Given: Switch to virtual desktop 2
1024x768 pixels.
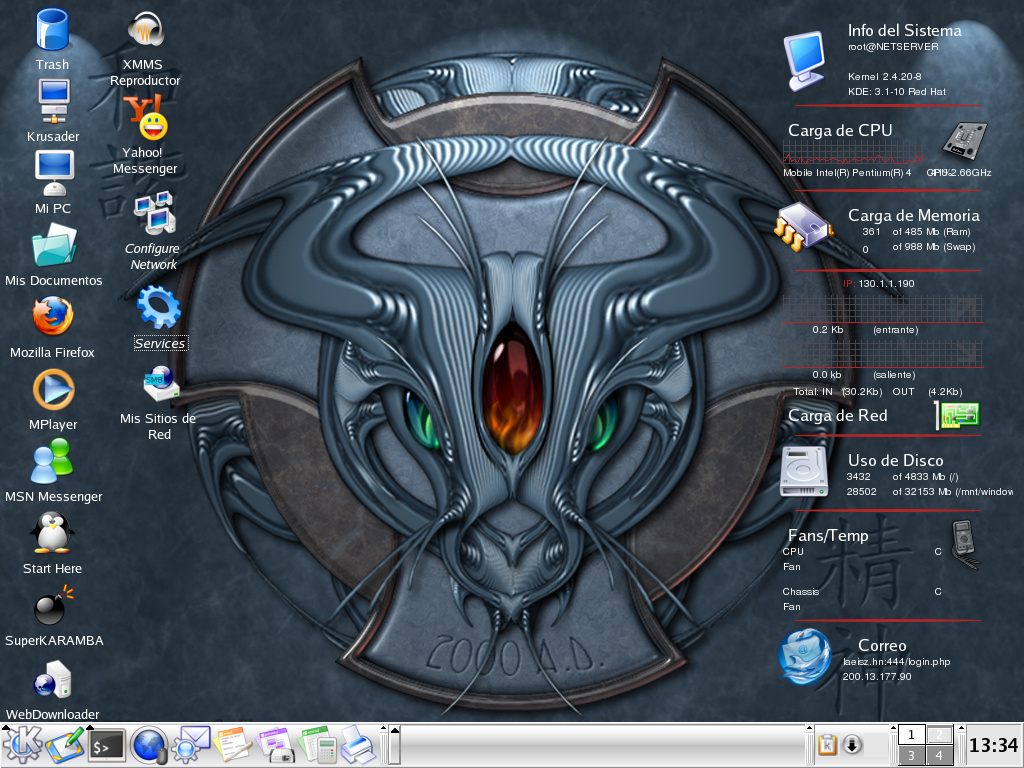Looking at the screenshot, I should (939, 735).
